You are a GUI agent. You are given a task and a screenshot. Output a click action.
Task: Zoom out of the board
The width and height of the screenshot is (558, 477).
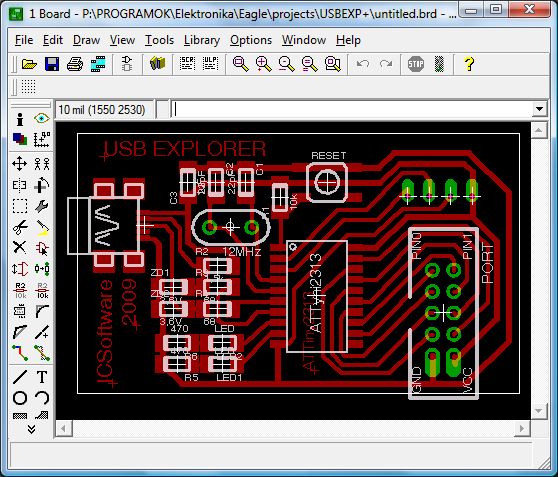pyautogui.click(x=286, y=64)
